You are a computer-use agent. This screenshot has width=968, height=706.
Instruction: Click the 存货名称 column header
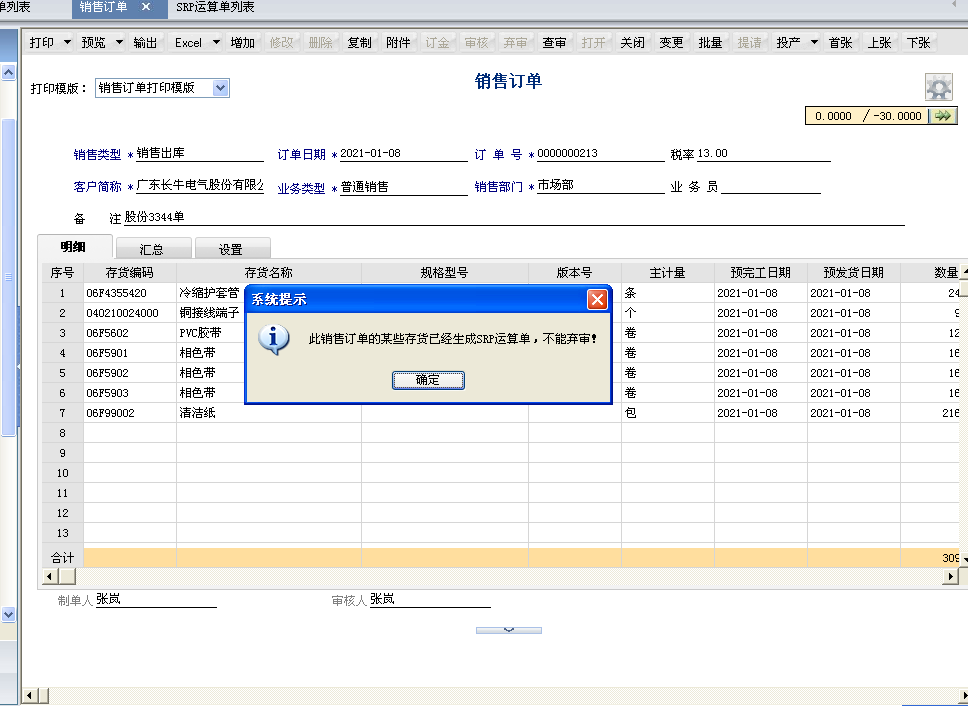(269, 273)
